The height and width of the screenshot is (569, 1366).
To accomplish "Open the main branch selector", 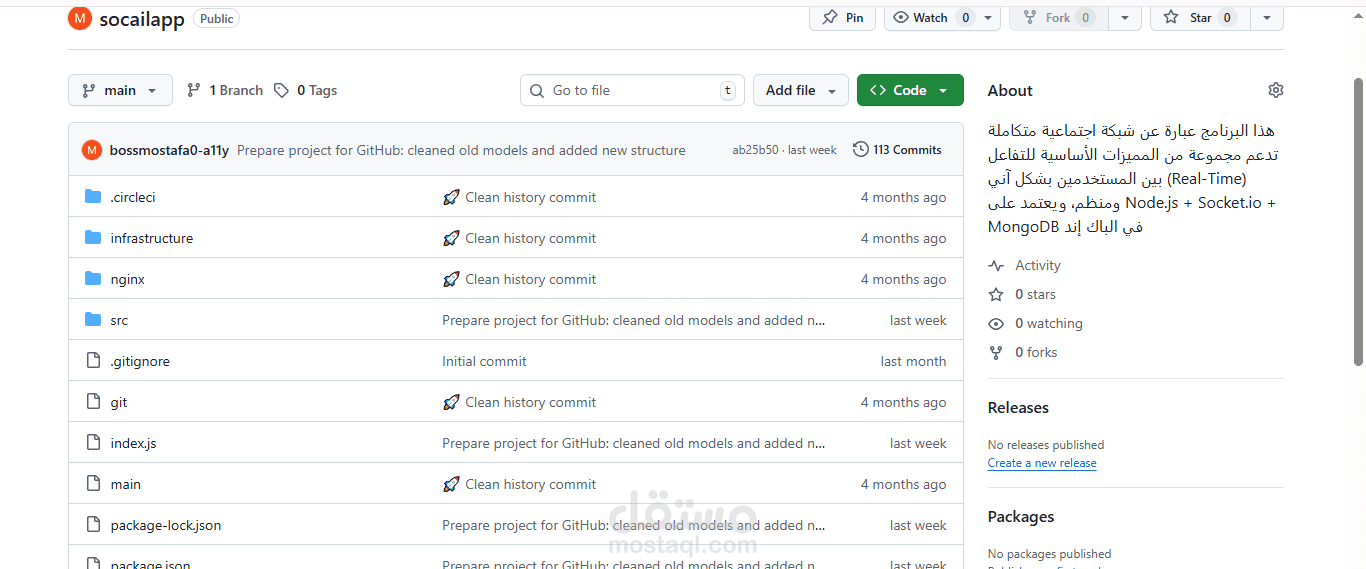I will click(120, 90).
